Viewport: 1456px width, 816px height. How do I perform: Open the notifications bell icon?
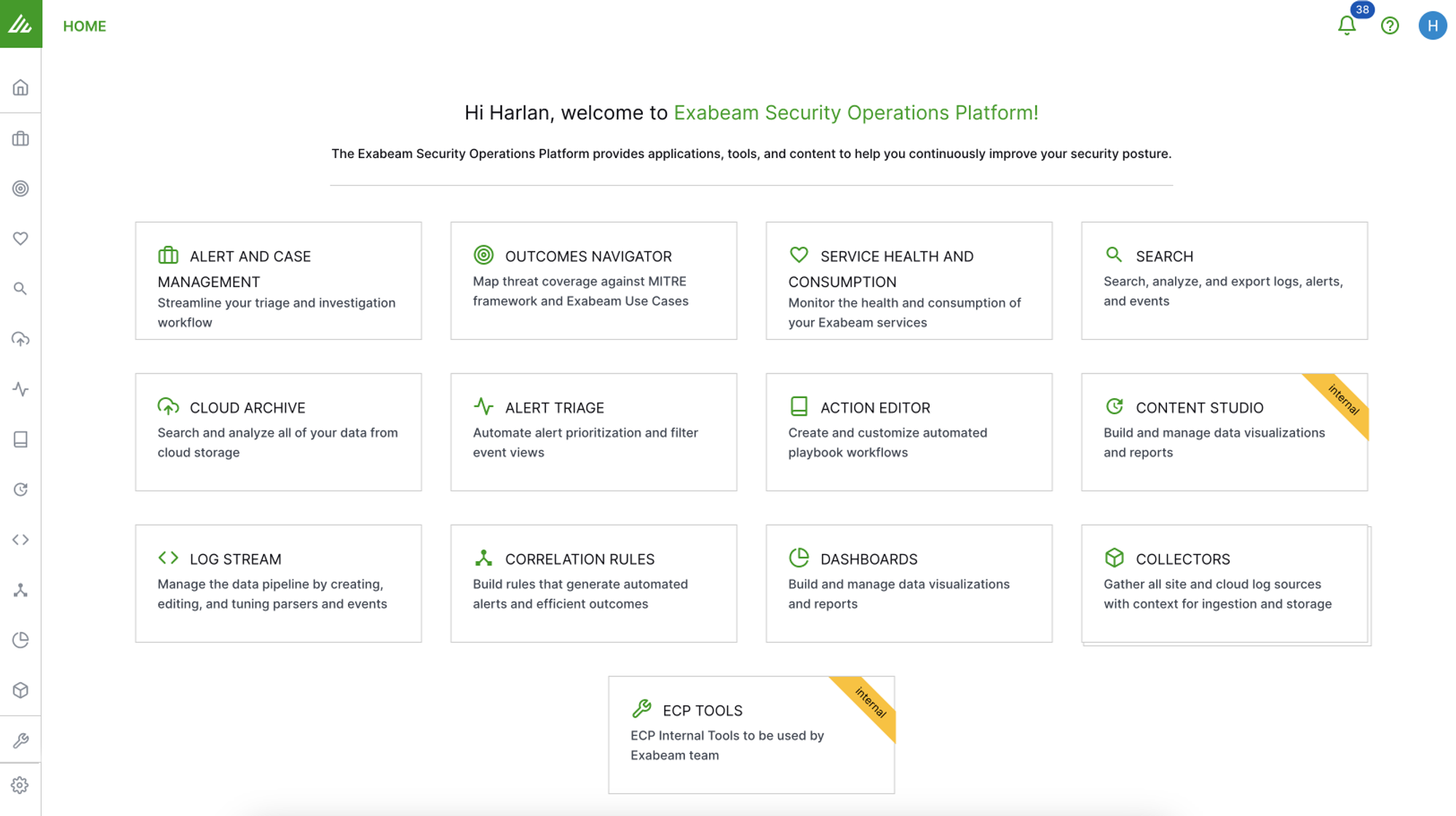tap(1347, 26)
